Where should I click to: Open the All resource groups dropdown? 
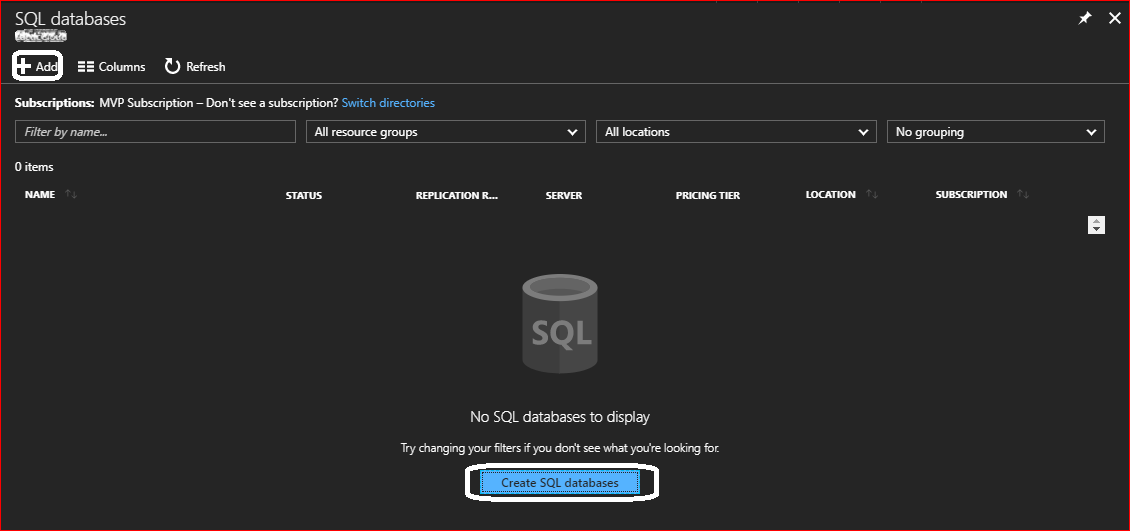(x=445, y=132)
